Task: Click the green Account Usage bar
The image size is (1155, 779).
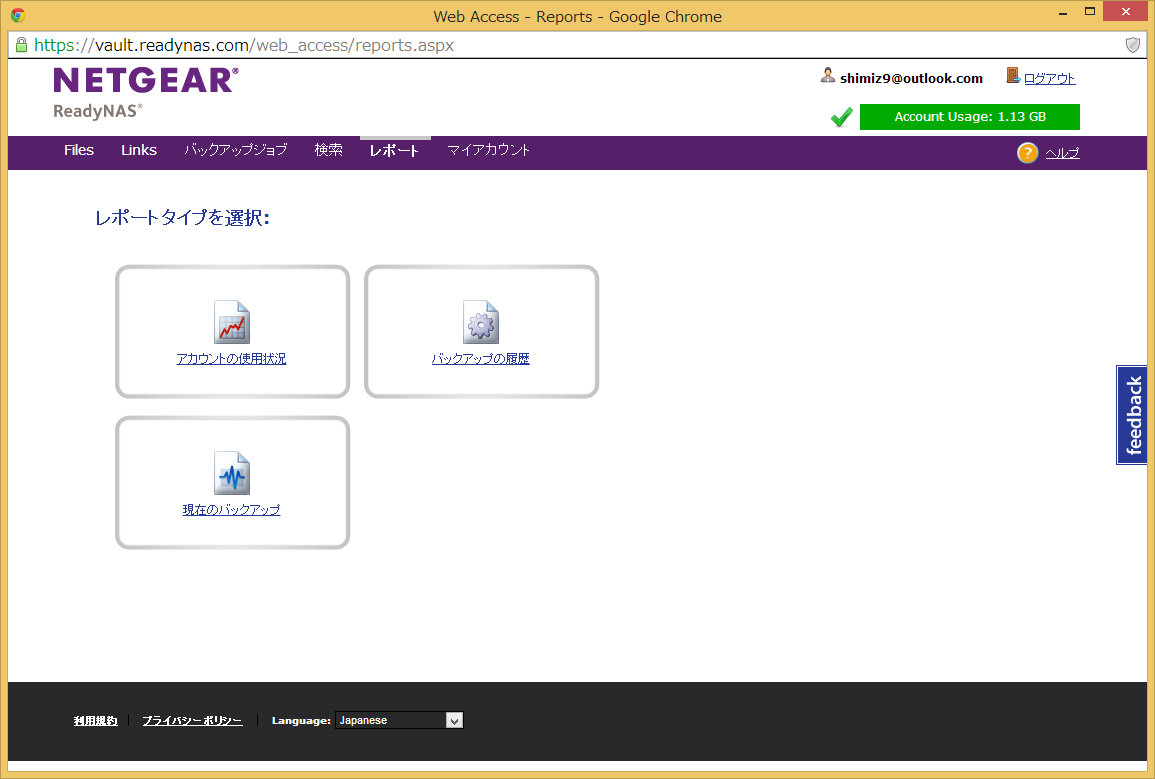Action: [969, 117]
